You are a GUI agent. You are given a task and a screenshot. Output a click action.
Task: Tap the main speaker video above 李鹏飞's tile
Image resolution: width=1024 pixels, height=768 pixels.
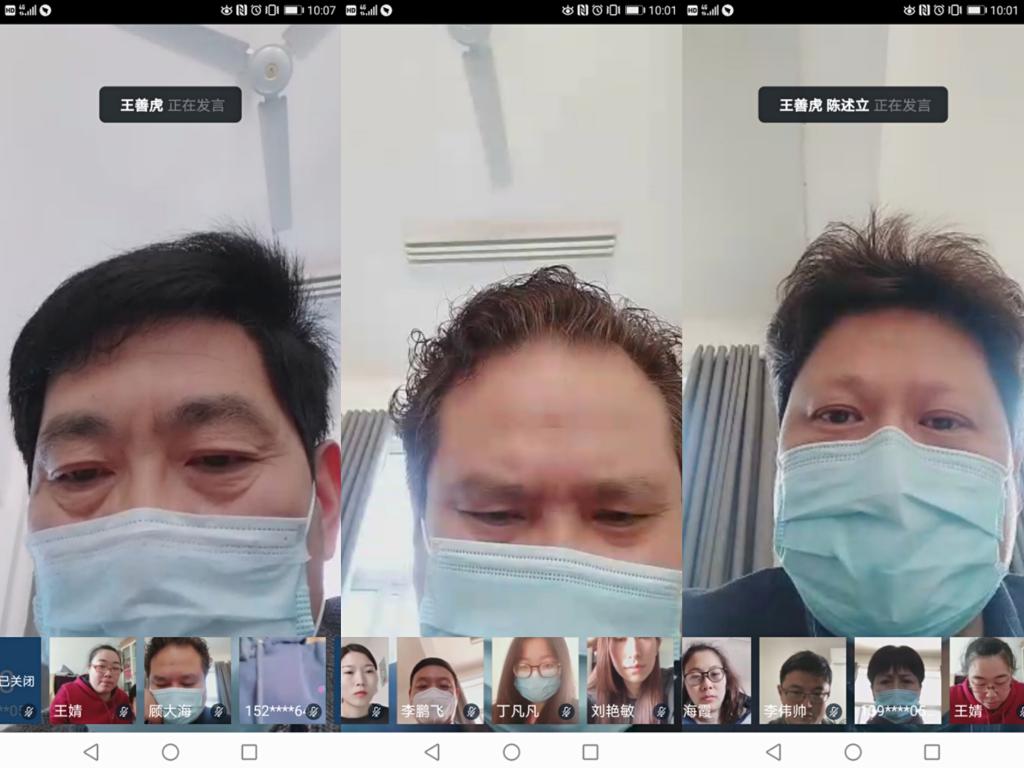click(x=511, y=400)
